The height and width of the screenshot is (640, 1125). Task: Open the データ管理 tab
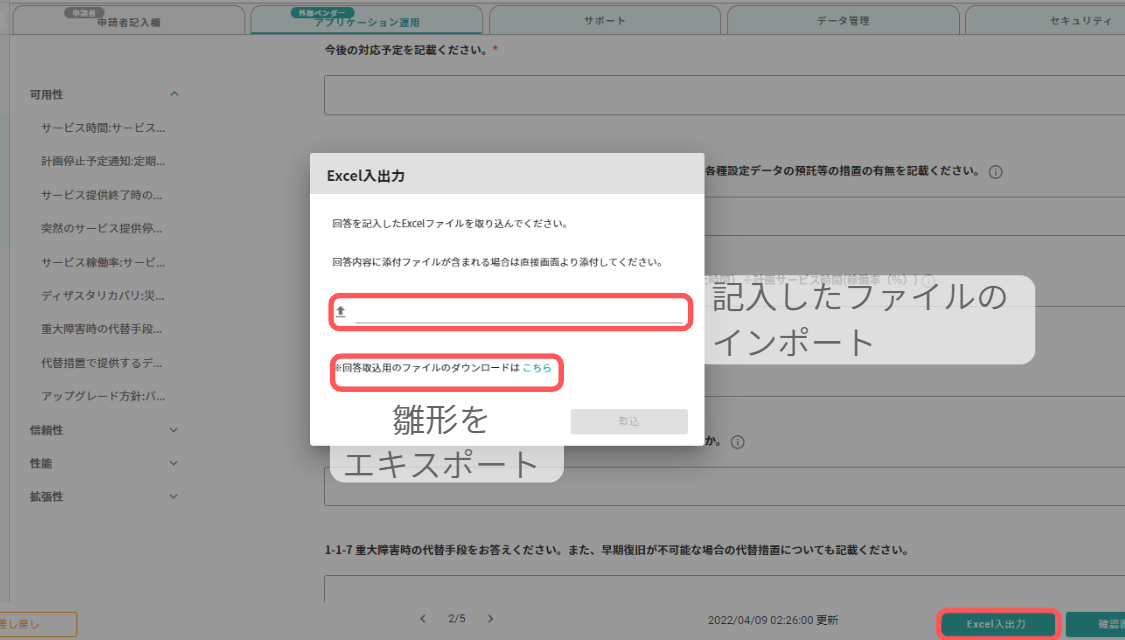pyautogui.click(x=842, y=17)
